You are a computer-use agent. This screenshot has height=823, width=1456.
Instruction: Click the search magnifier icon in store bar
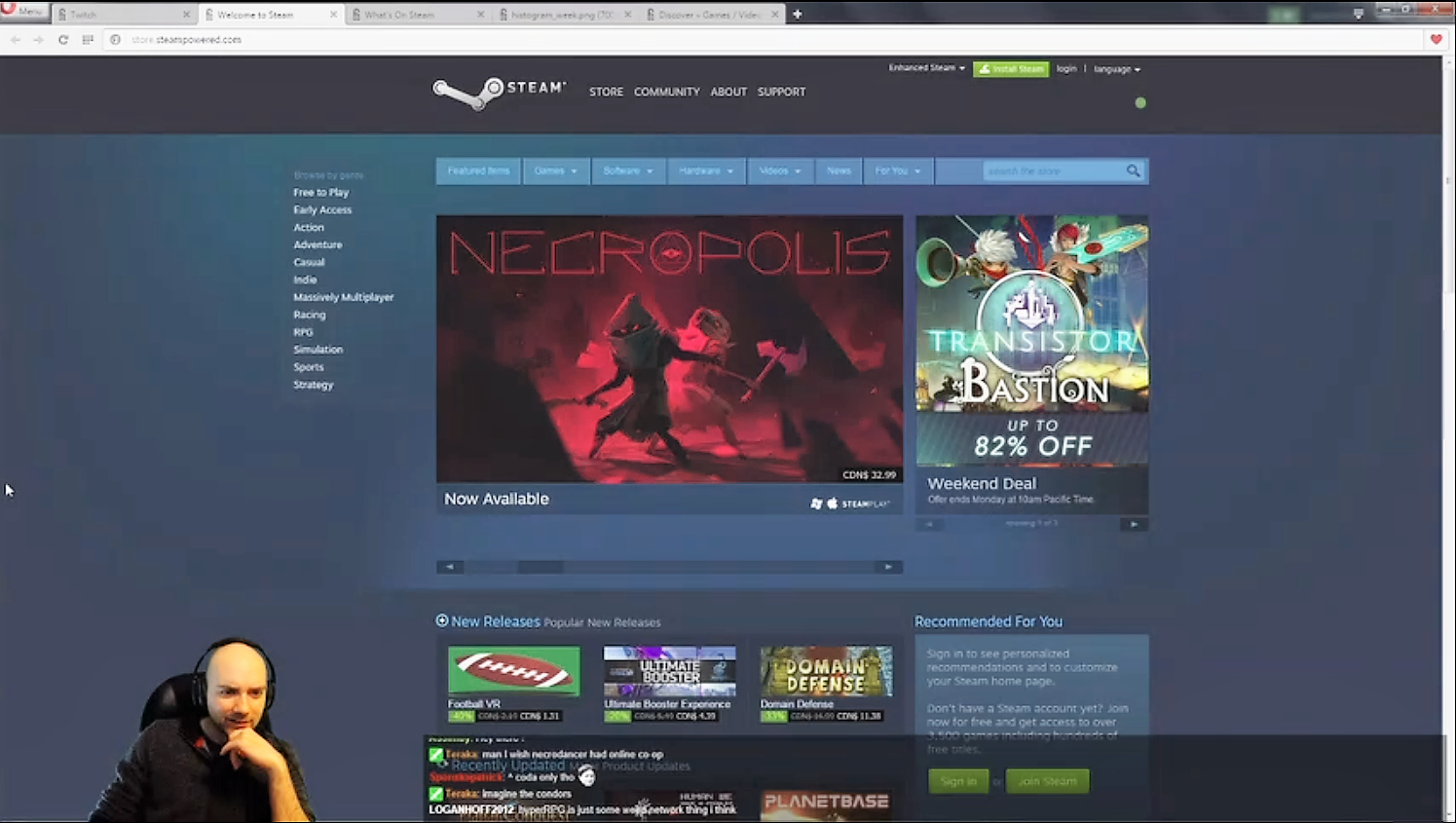point(1133,170)
